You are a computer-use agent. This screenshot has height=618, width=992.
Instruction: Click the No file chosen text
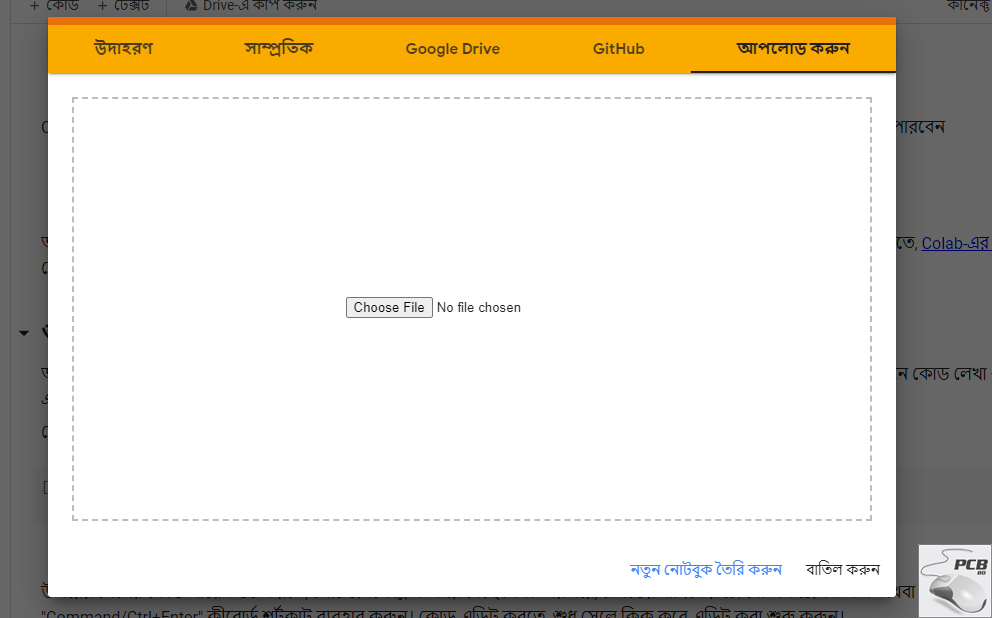[x=479, y=307]
